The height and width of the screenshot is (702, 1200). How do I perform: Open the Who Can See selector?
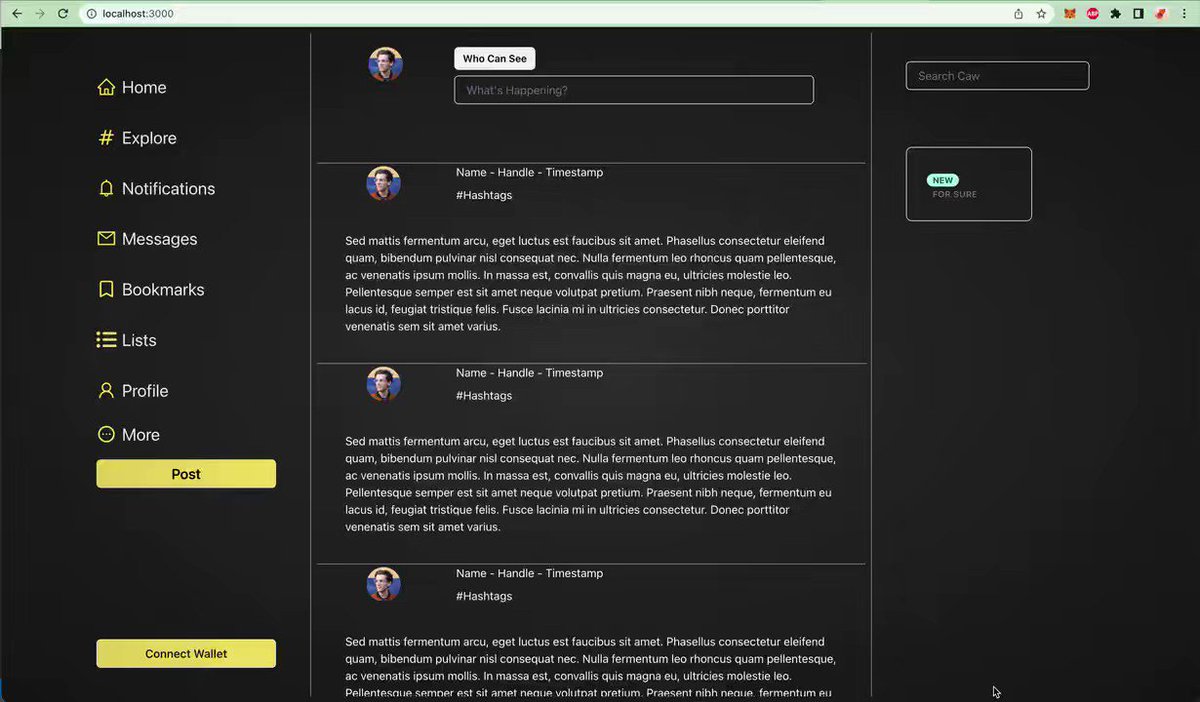point(494,58)
